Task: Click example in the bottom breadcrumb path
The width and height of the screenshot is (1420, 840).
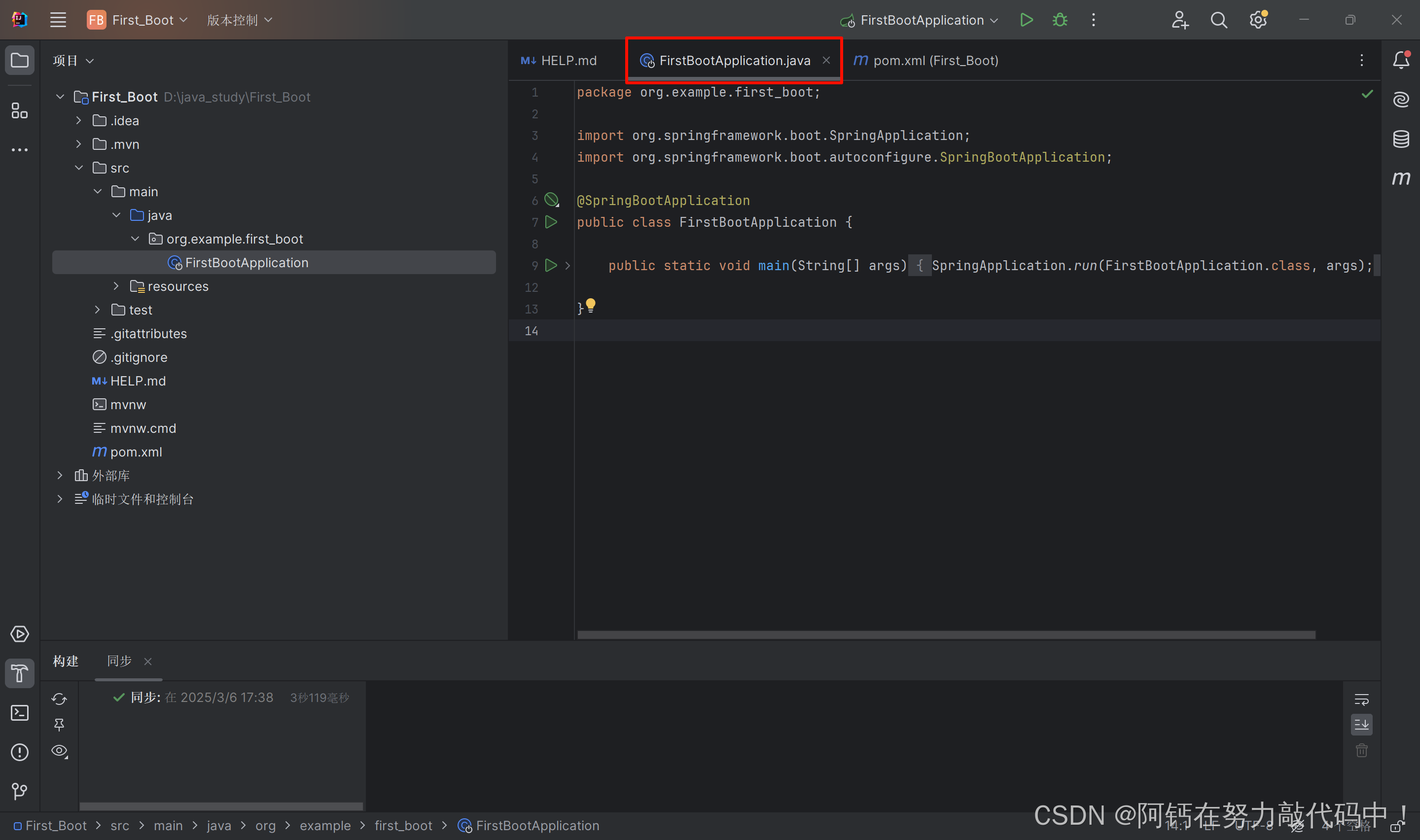Action: 325,826
